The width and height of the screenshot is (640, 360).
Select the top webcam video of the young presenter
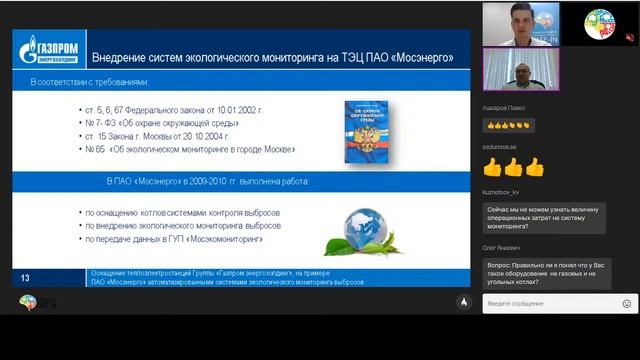(x=521, y=24)
